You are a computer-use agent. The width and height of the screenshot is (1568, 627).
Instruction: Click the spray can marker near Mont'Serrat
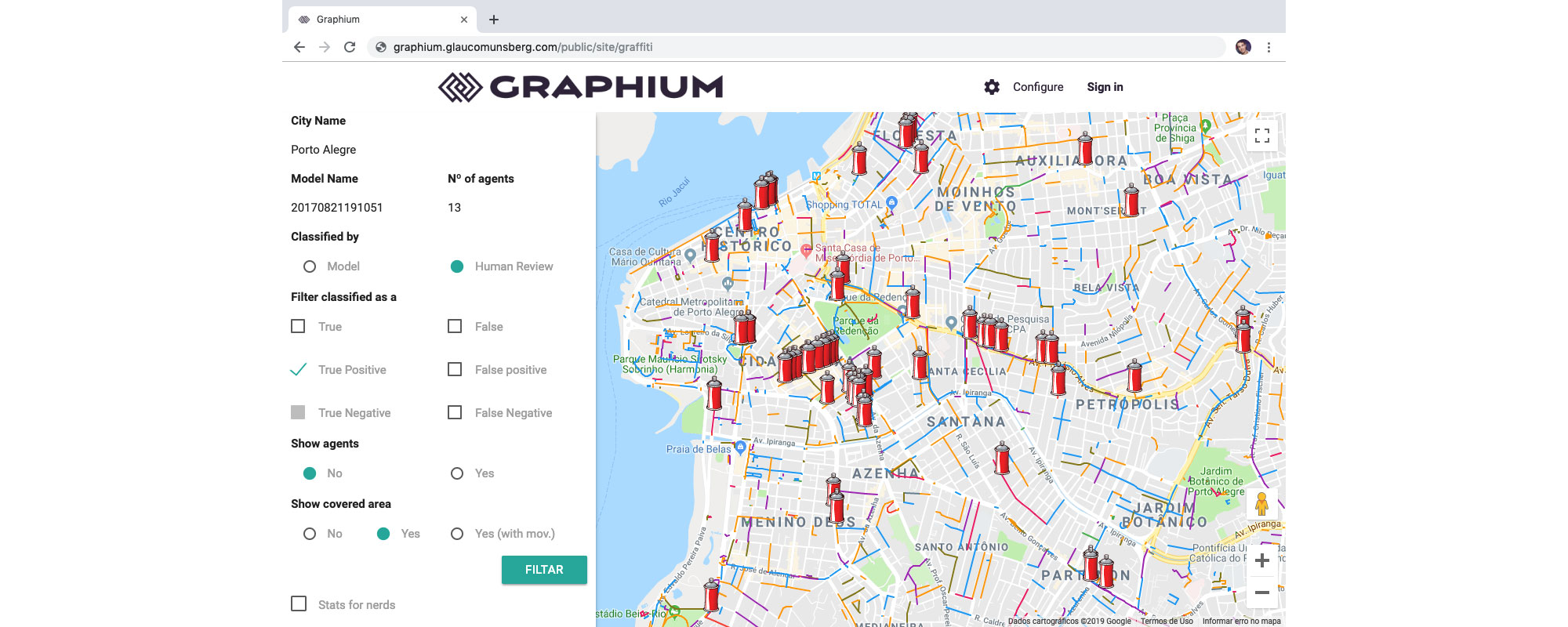coord(1131,200)
